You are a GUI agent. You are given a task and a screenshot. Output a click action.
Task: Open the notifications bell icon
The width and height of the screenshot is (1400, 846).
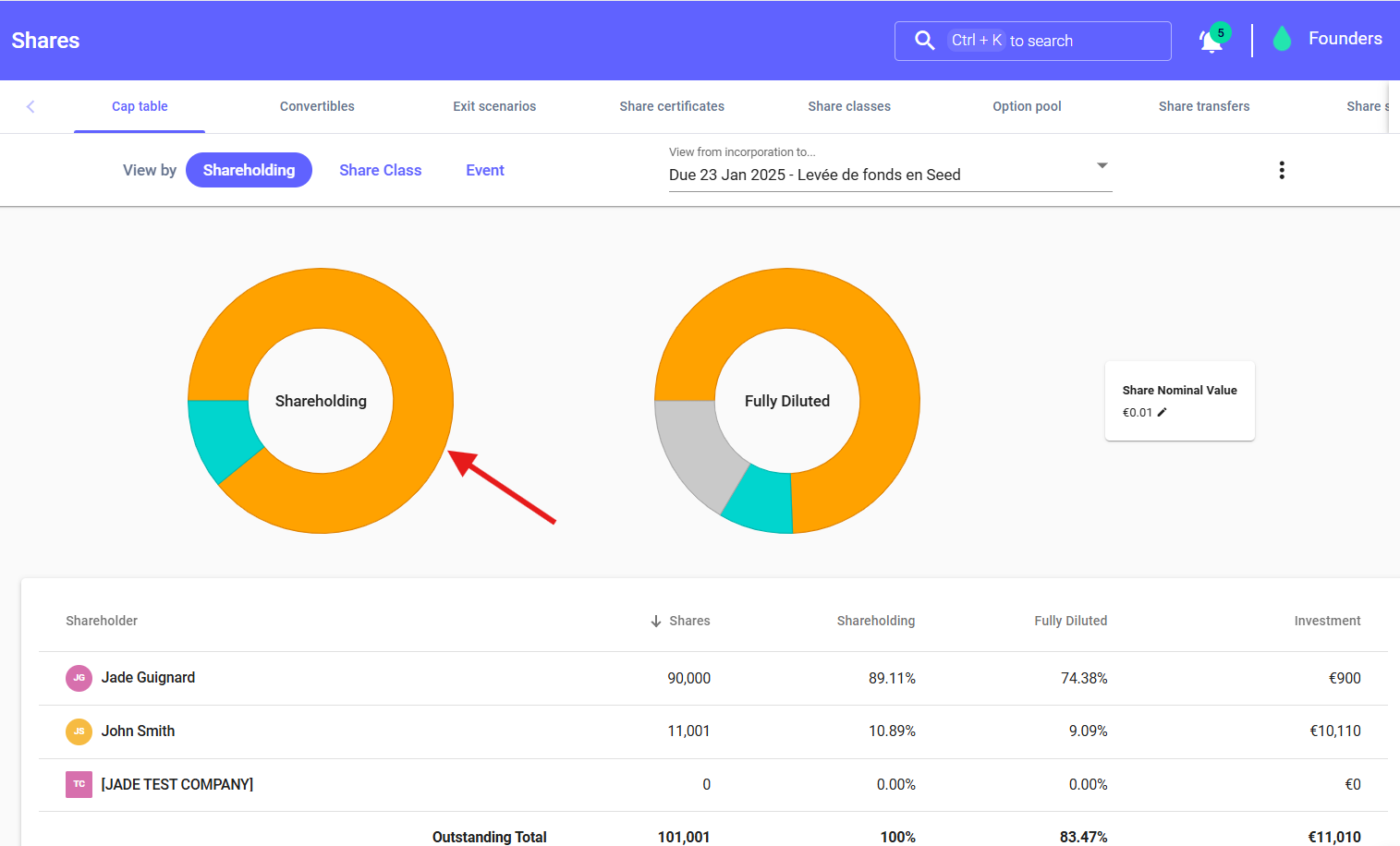(1211, 42)
